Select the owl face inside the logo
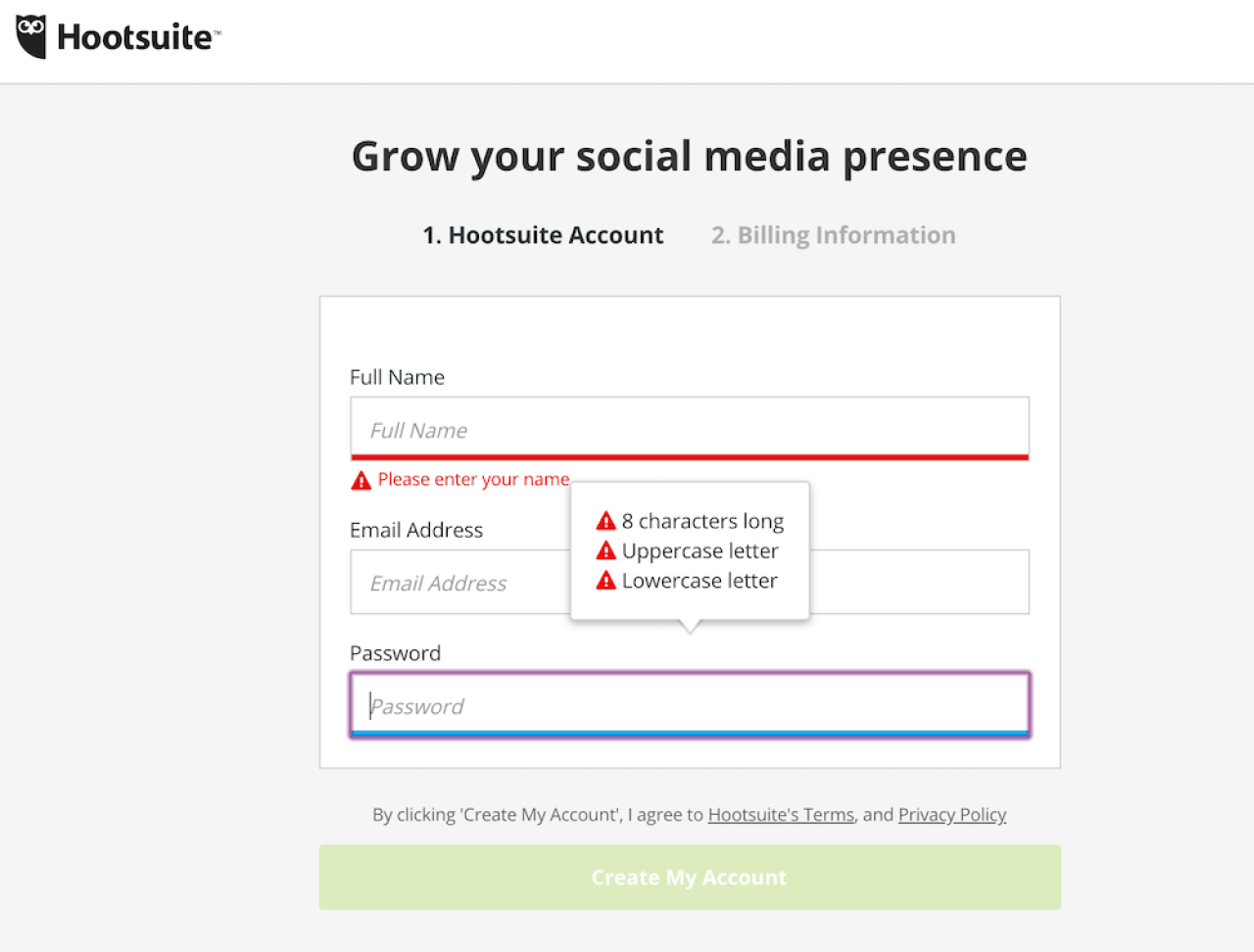 [29, 32]
